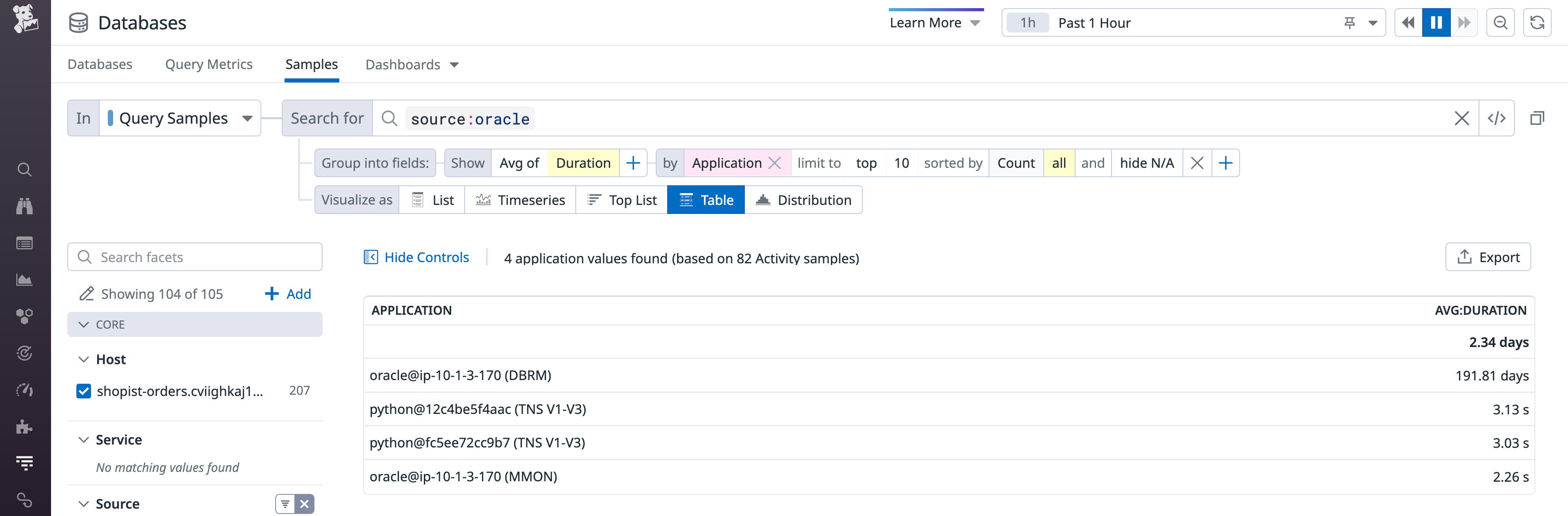Click inside the Search facets field
The height and width of the screenshot is (516, 1568).
coord(195,256)
